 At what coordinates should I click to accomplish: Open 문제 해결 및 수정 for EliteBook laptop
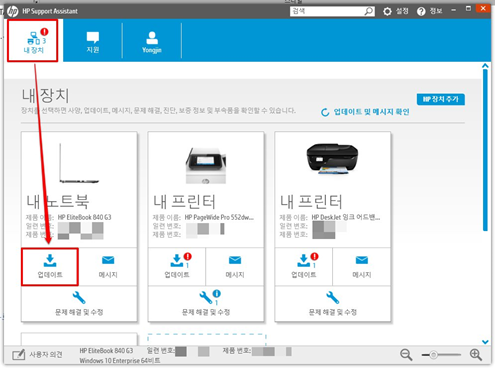(x=79, y=303)
